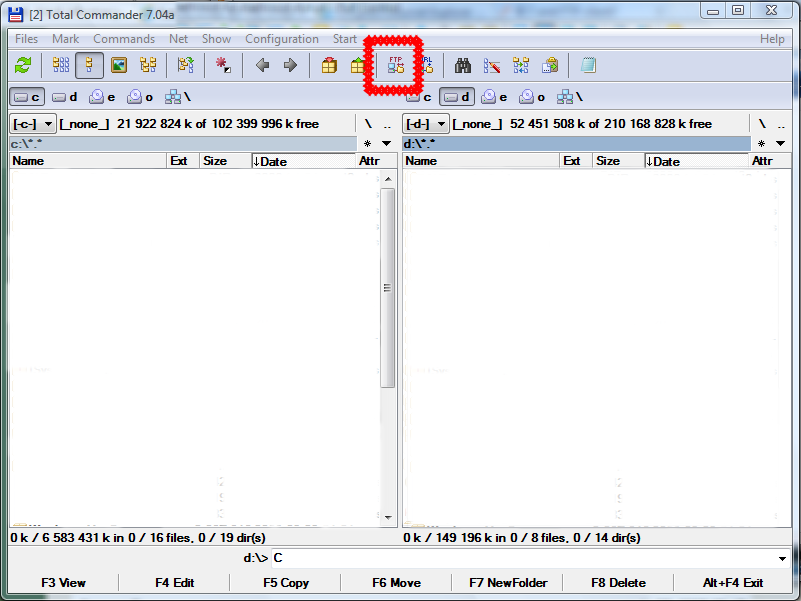Click the command line input field

[520, 558]
